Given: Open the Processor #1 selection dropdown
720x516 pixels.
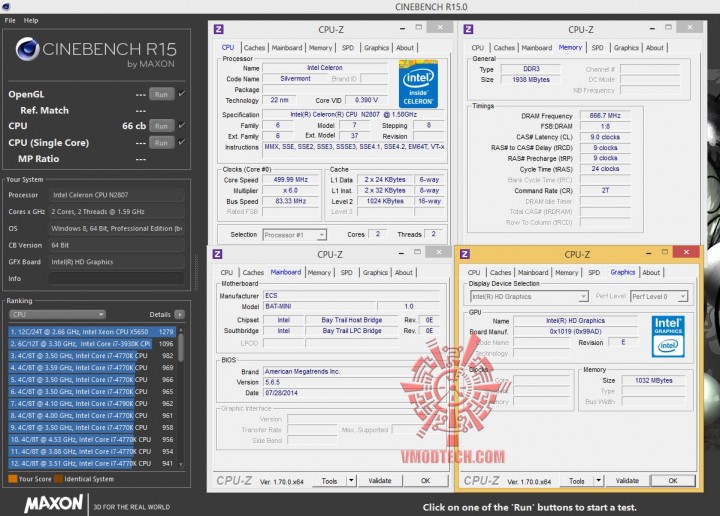Looking at the screenshot, I should click(294, 235).
